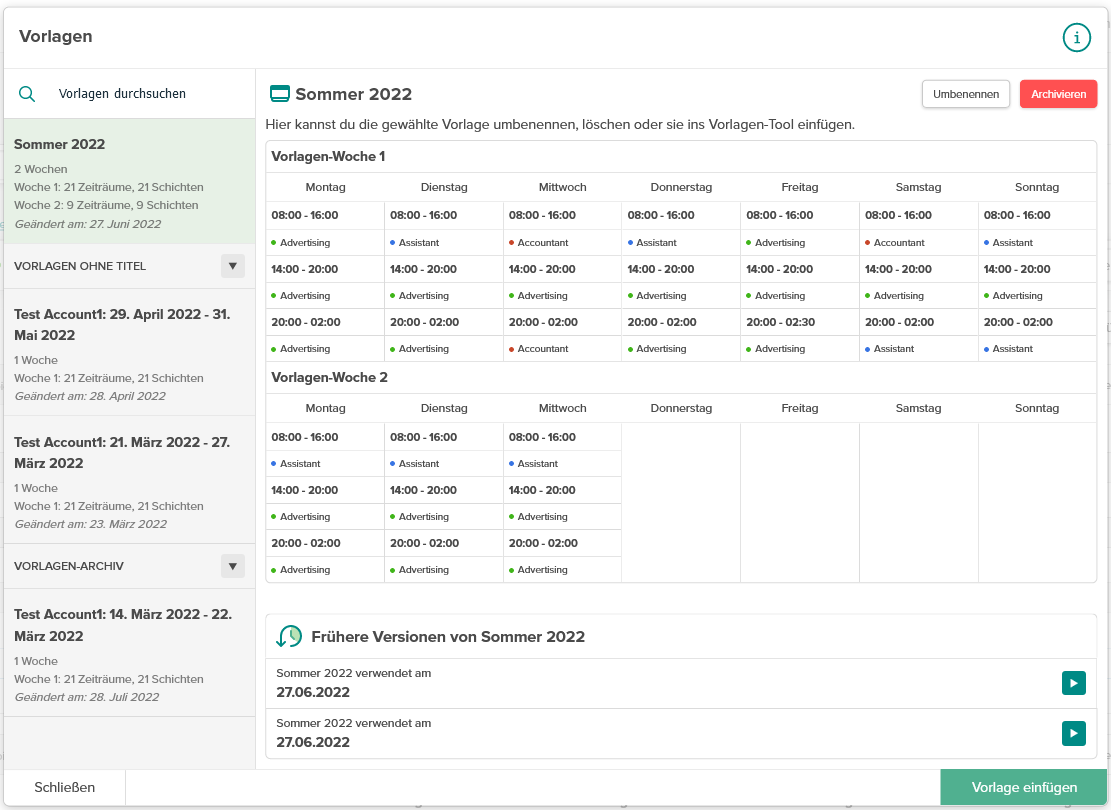This screenshot has height=810, width=1111.
Task: Click the Umbenennen button
Action: (x=966, y=94)
